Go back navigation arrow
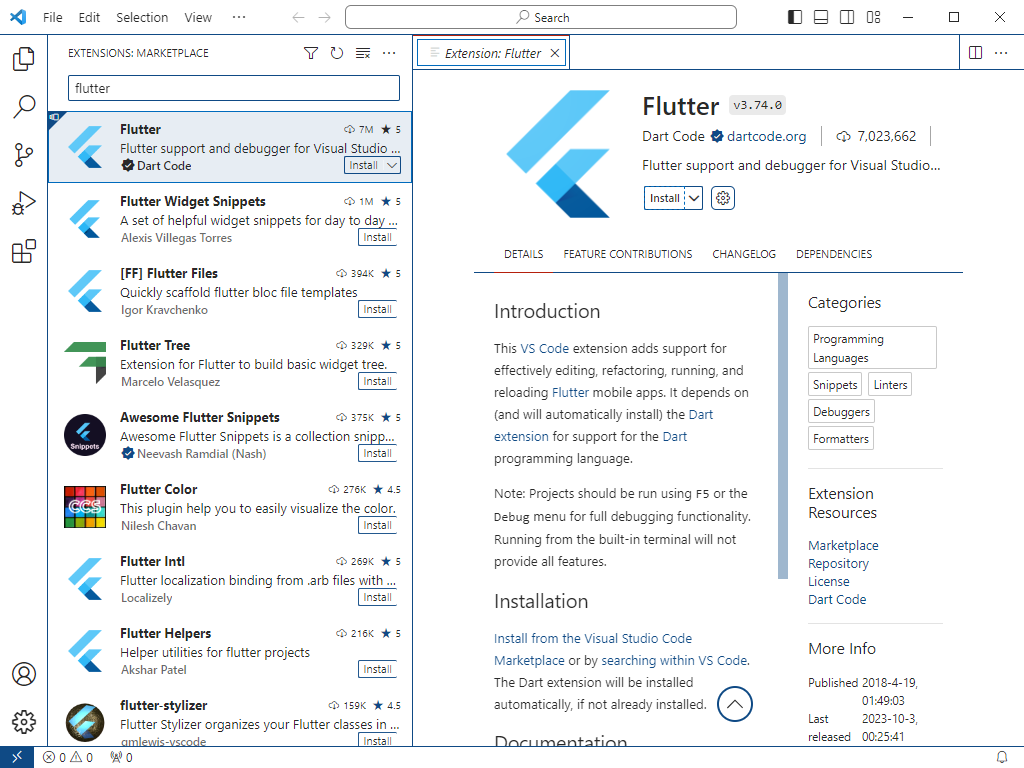The width and height of the screenshot is (1024, 768). [298, 18]
